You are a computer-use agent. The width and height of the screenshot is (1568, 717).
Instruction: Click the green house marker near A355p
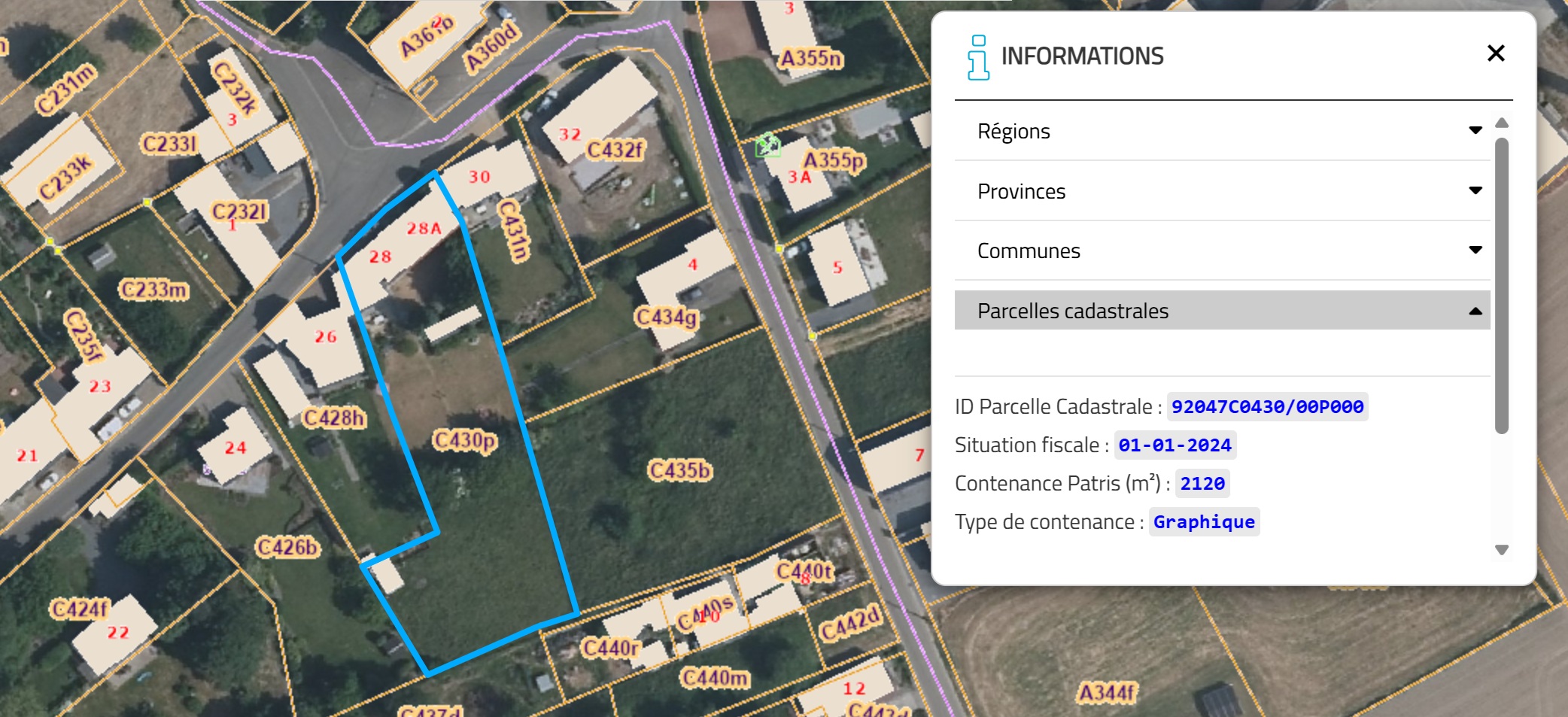tap(767, 145)
